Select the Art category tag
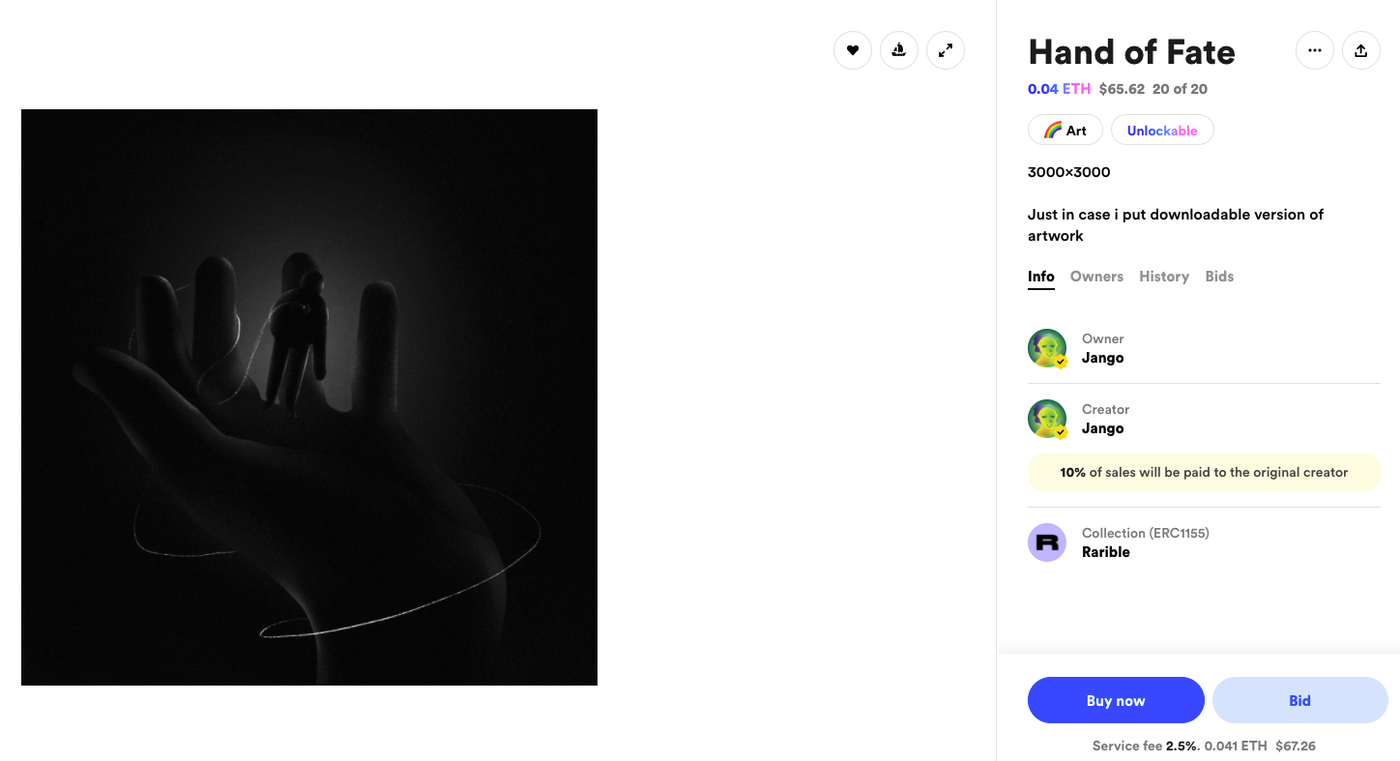 click(x=1065, y=130)
